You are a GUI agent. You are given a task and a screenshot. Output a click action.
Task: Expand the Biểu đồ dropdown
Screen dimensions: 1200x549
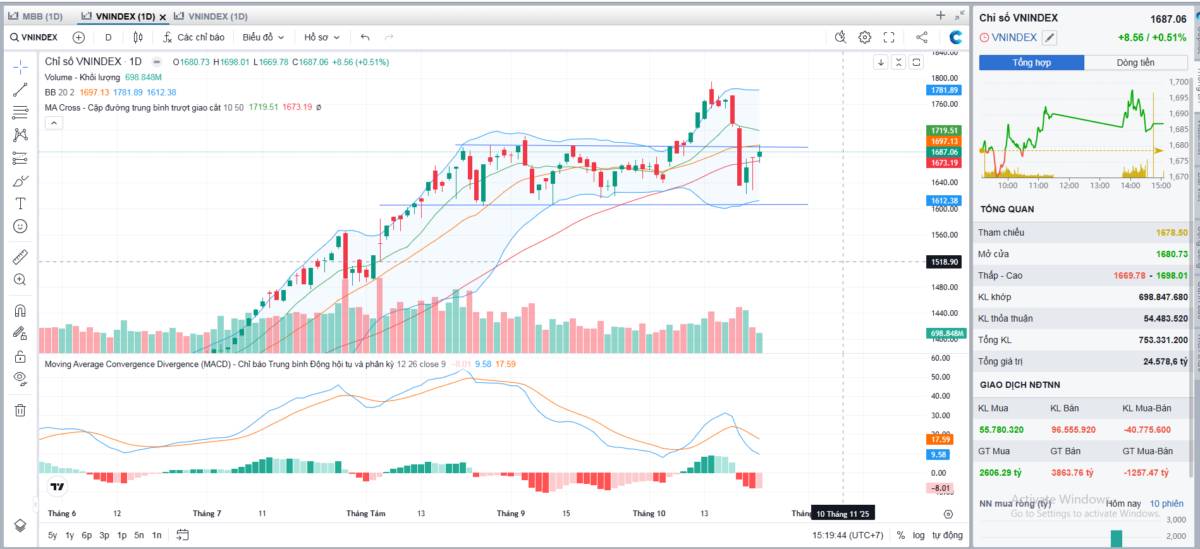[263, 37]
